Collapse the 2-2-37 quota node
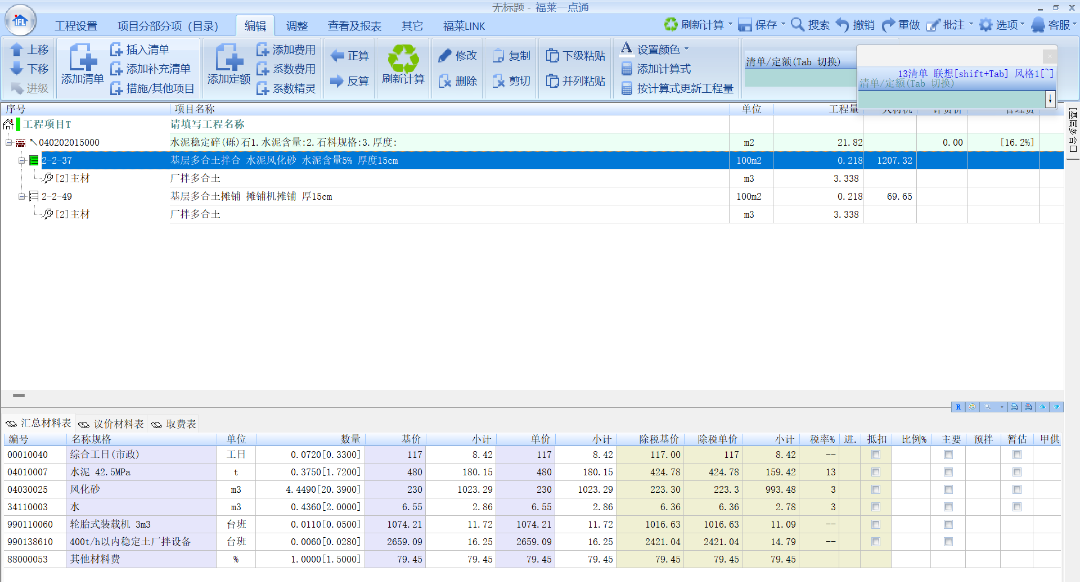 (21, 160)
